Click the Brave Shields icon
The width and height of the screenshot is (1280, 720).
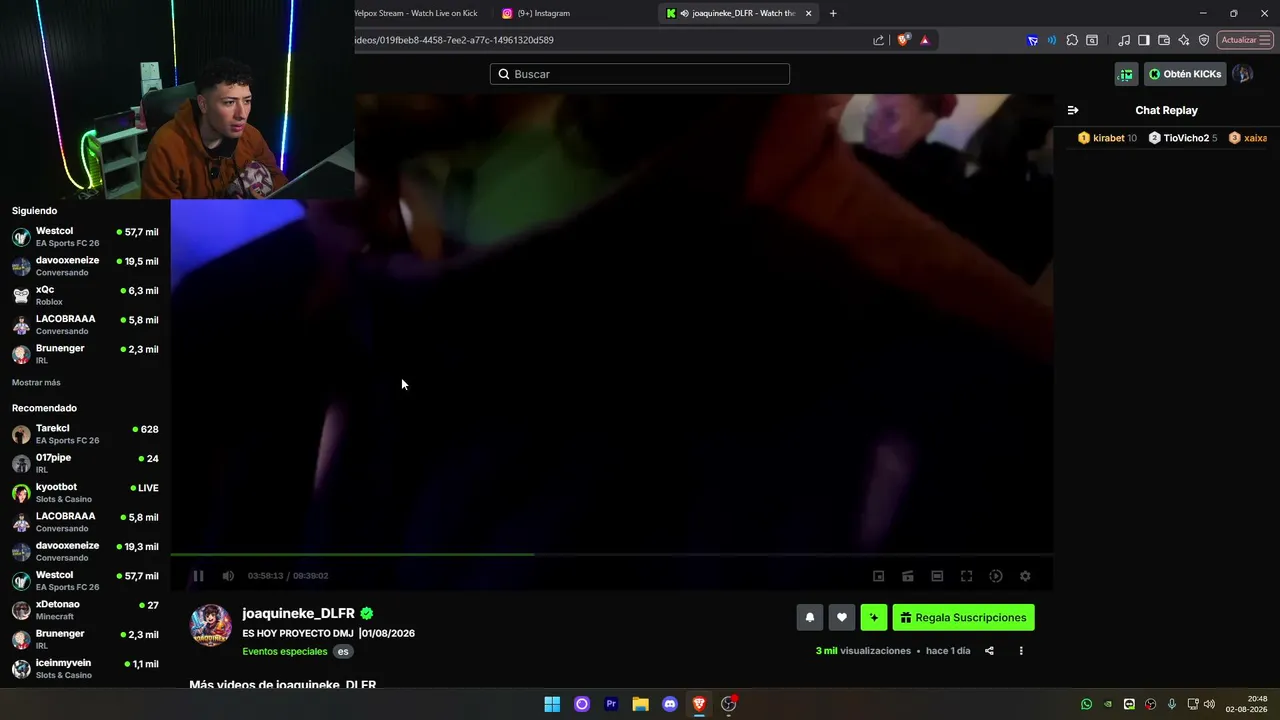tap(903, 40)
